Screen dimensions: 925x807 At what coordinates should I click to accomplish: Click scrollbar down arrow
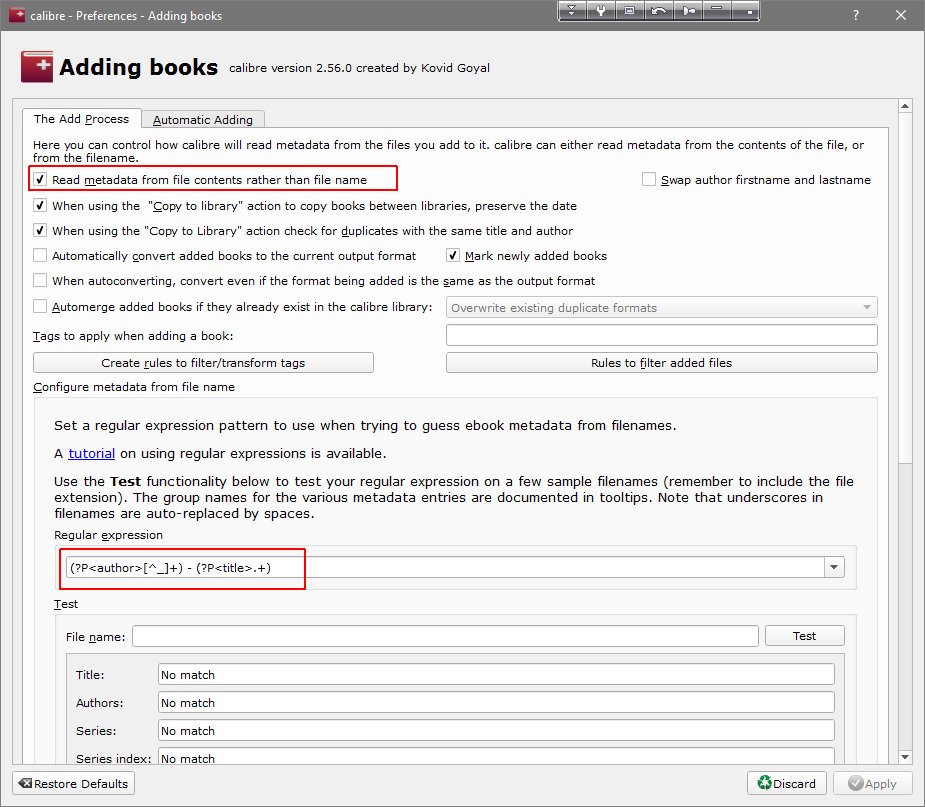(905, 757)
